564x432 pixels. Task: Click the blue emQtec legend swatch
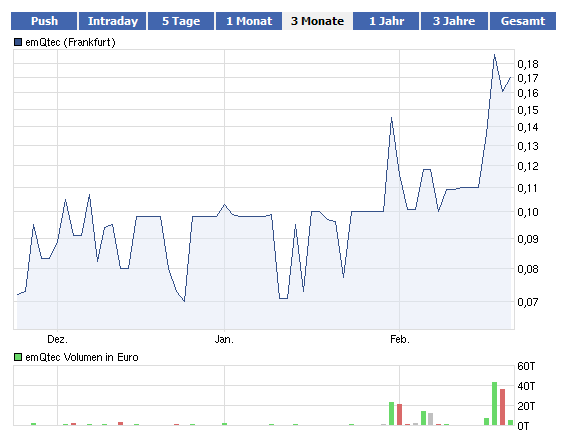(18, 42)
